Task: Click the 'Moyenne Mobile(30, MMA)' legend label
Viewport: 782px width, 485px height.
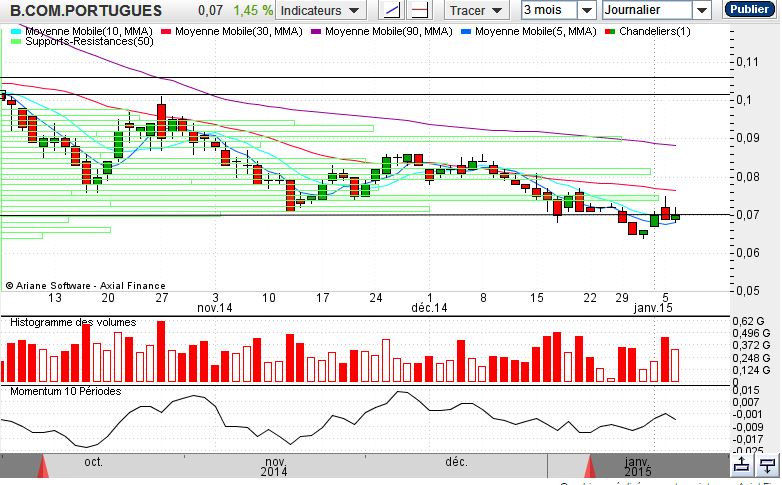Action: (239, 31)
